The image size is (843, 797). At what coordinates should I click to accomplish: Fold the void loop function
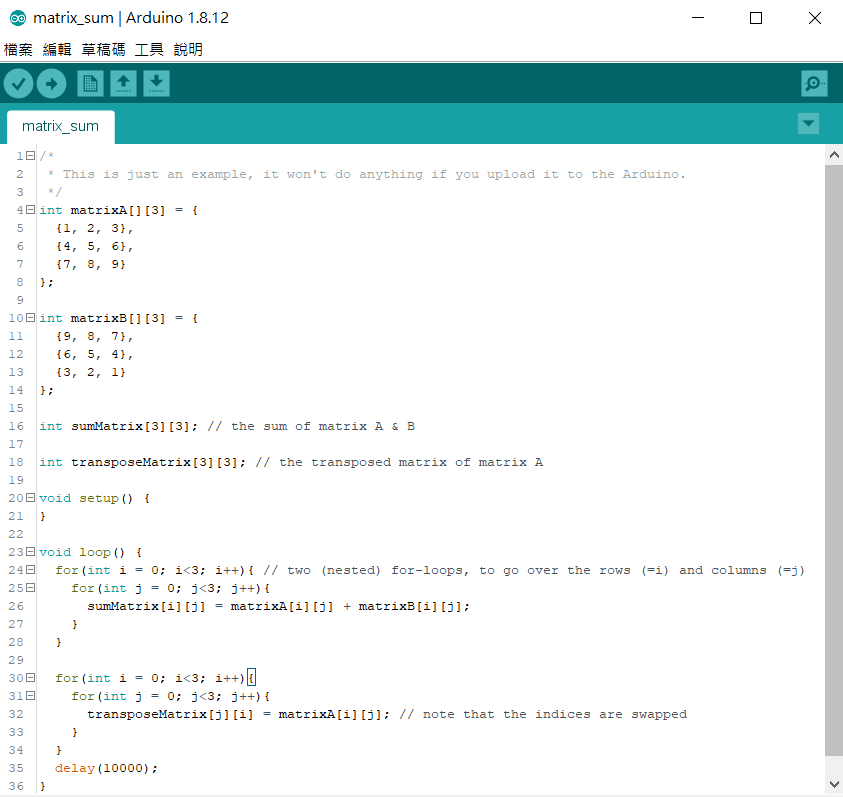30,552
